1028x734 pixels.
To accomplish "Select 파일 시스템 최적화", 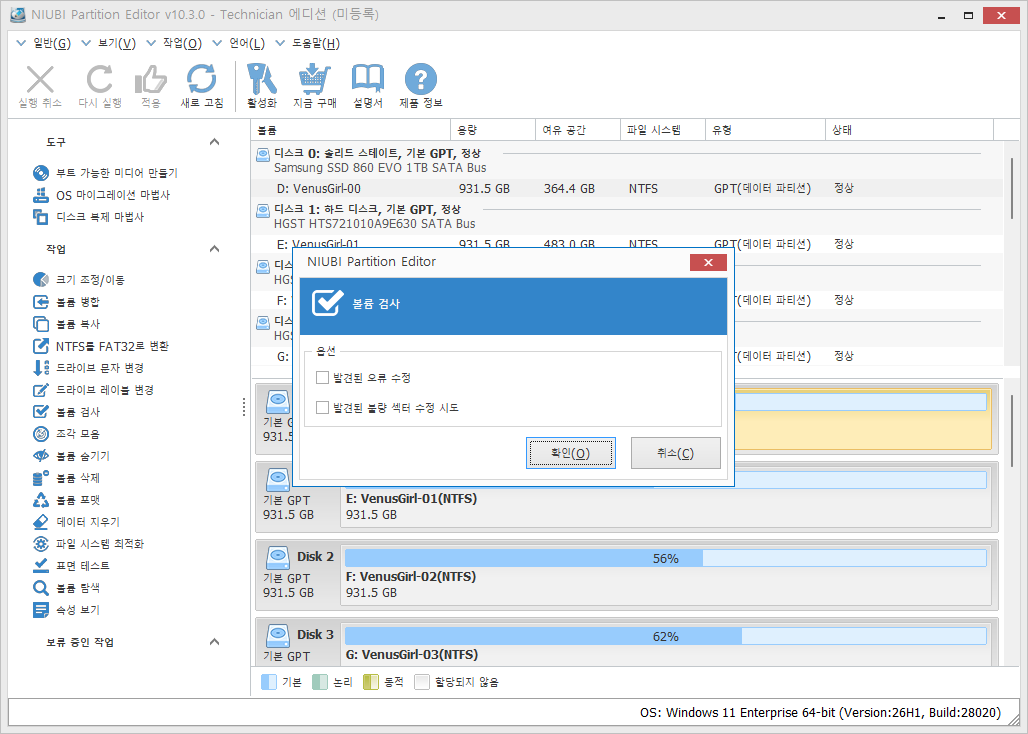I will point(88,544).
